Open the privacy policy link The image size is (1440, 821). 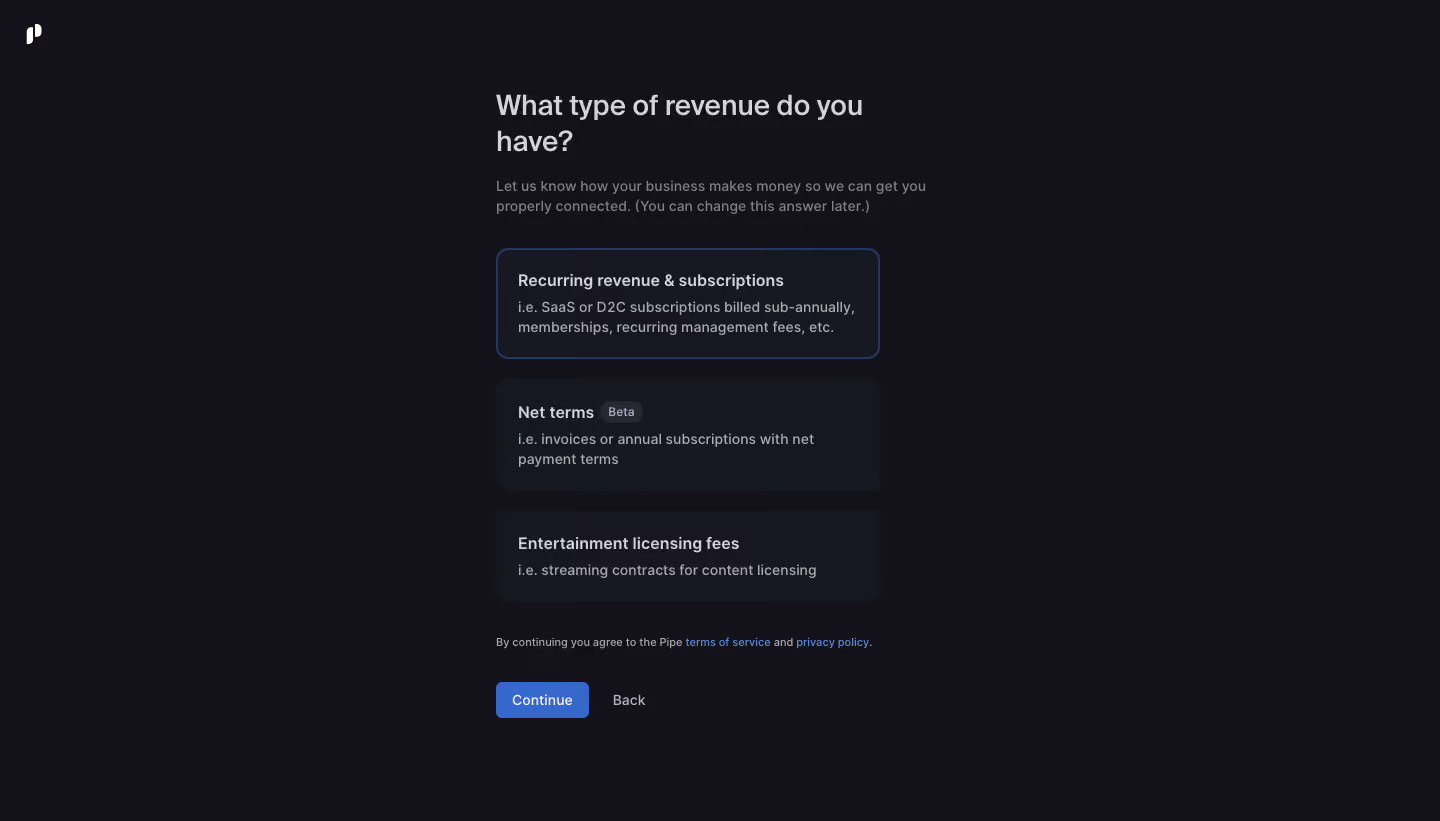tap(833, 642)
